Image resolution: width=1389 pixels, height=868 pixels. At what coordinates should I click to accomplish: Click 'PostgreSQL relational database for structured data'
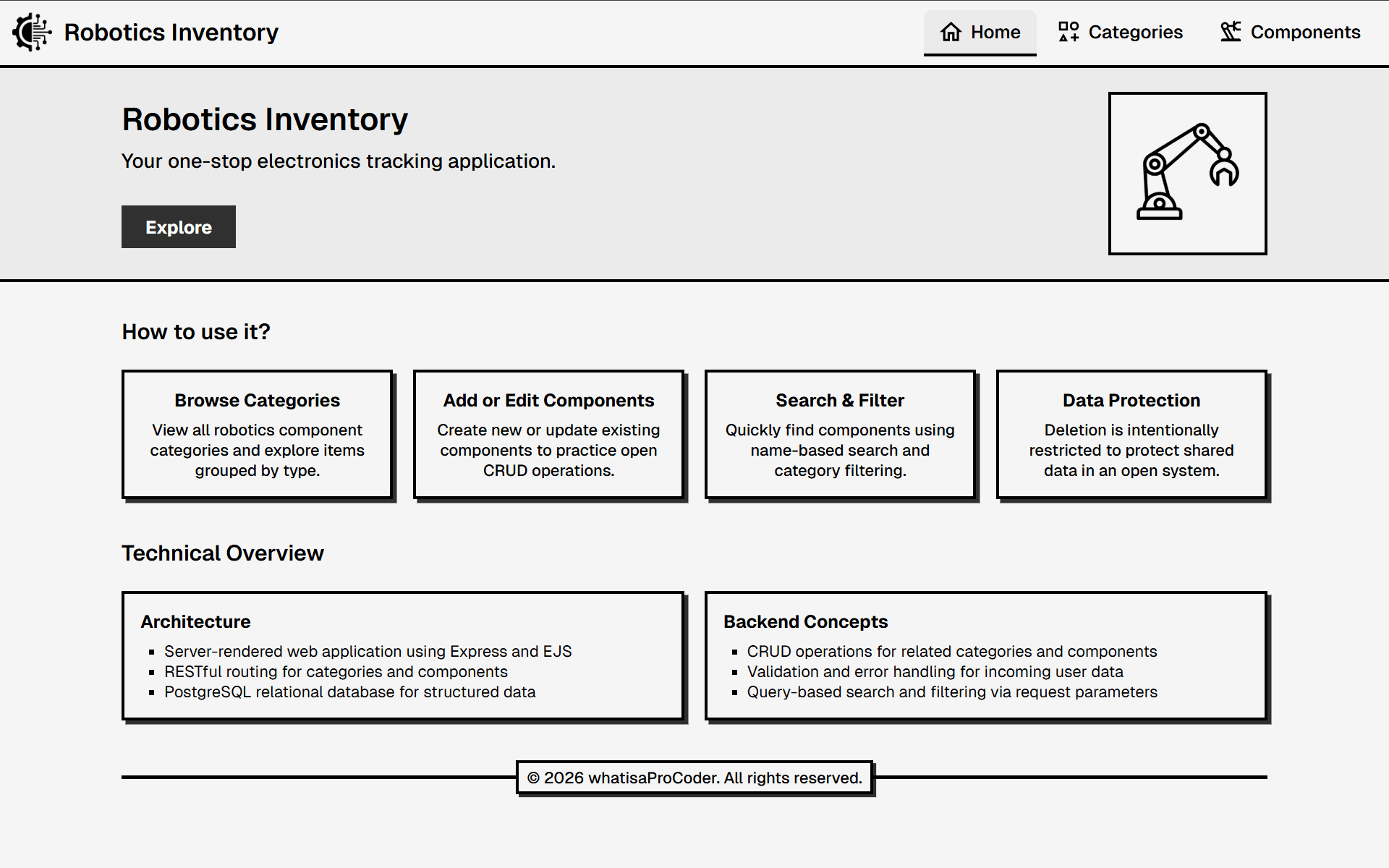click(349, 692)
